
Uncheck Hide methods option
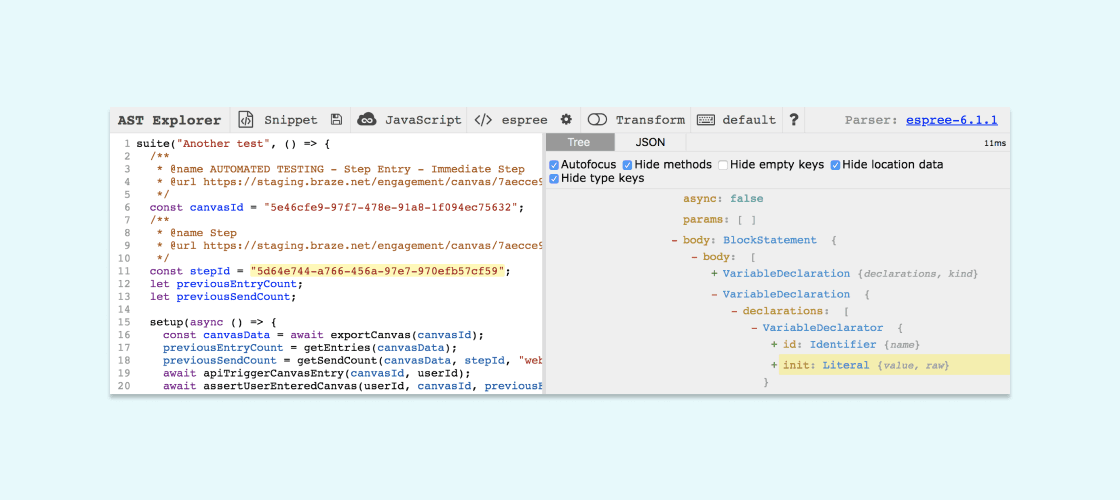[628, 165]
